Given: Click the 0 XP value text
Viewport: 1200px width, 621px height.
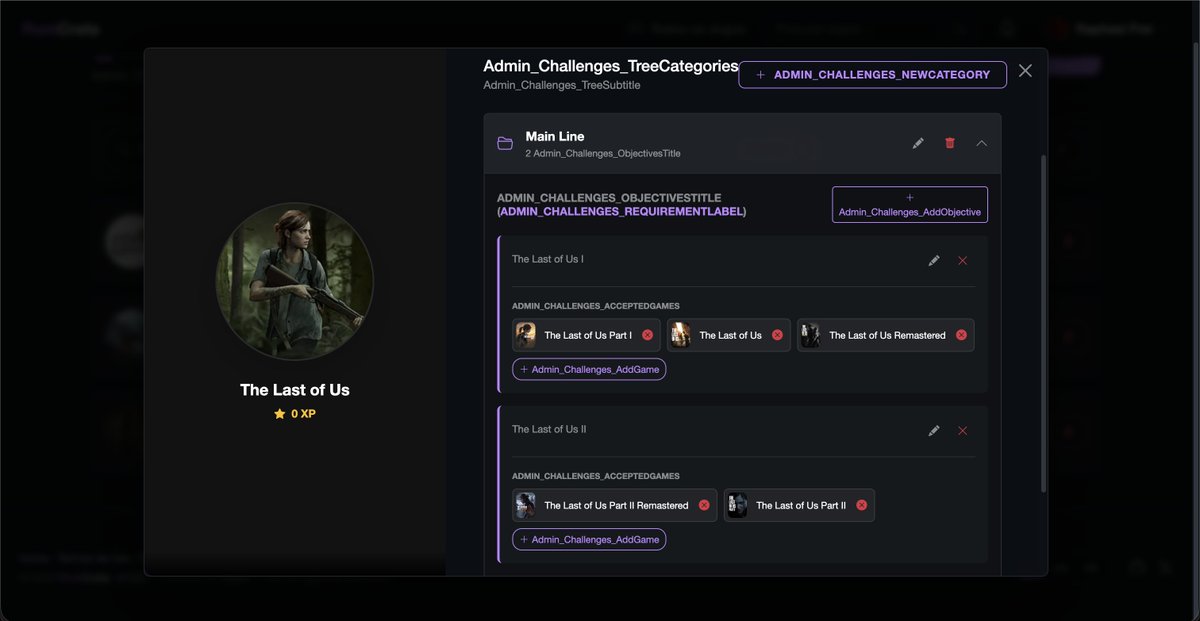Looking at the screenshot, I should pyautogui.click(x=303, y=413).
